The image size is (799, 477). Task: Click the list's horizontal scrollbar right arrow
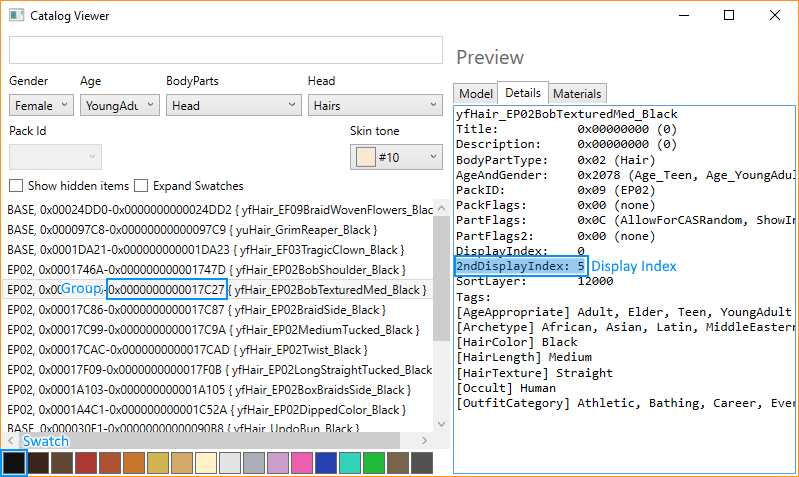pos(425,441)
